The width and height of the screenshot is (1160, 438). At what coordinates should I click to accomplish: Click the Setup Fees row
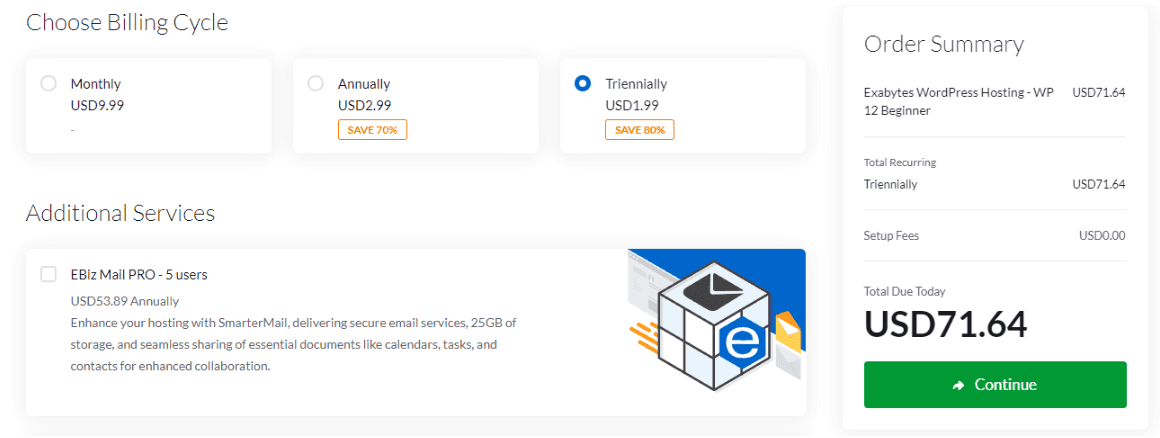coord(995,236)
